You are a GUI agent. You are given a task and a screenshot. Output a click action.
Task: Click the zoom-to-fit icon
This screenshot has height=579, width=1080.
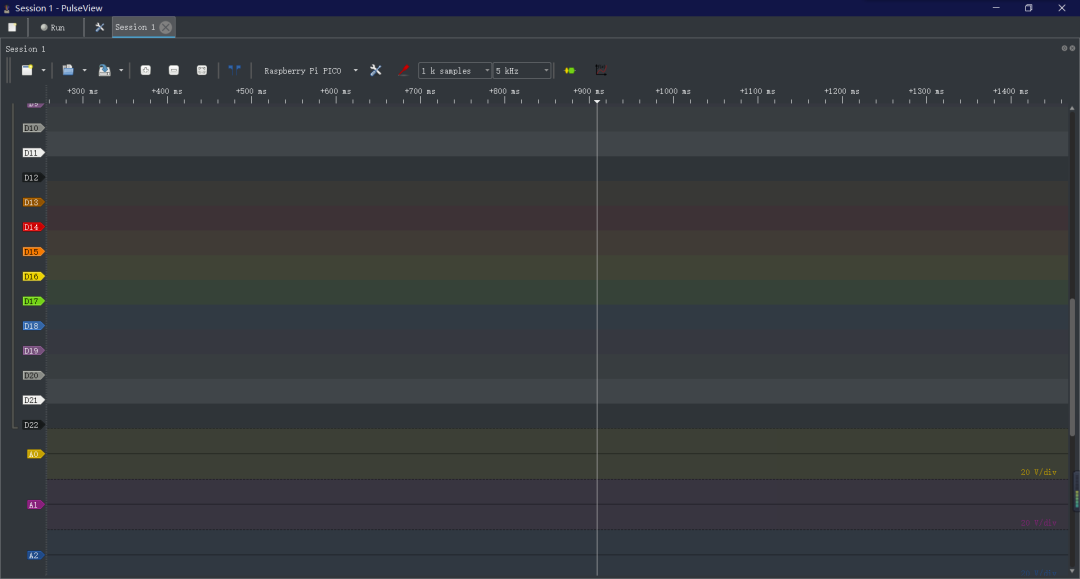202,70
